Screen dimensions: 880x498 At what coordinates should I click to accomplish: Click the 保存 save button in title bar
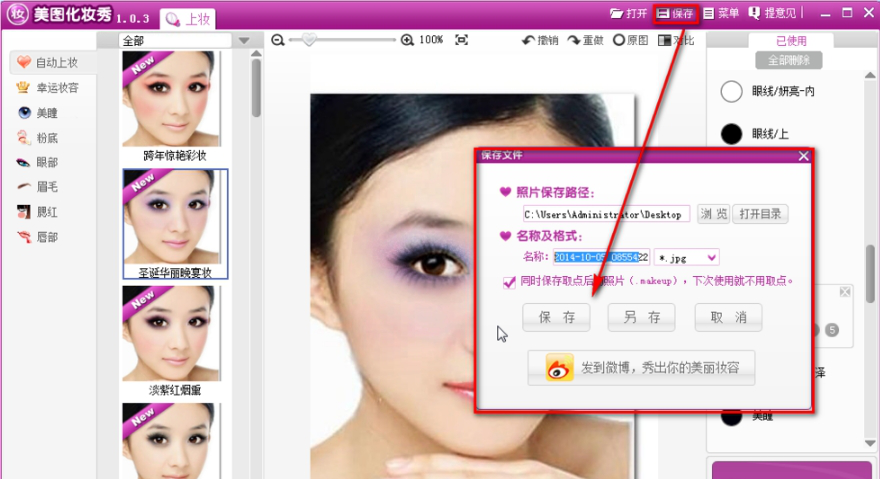pyautogui.click(x=675, y=13)
